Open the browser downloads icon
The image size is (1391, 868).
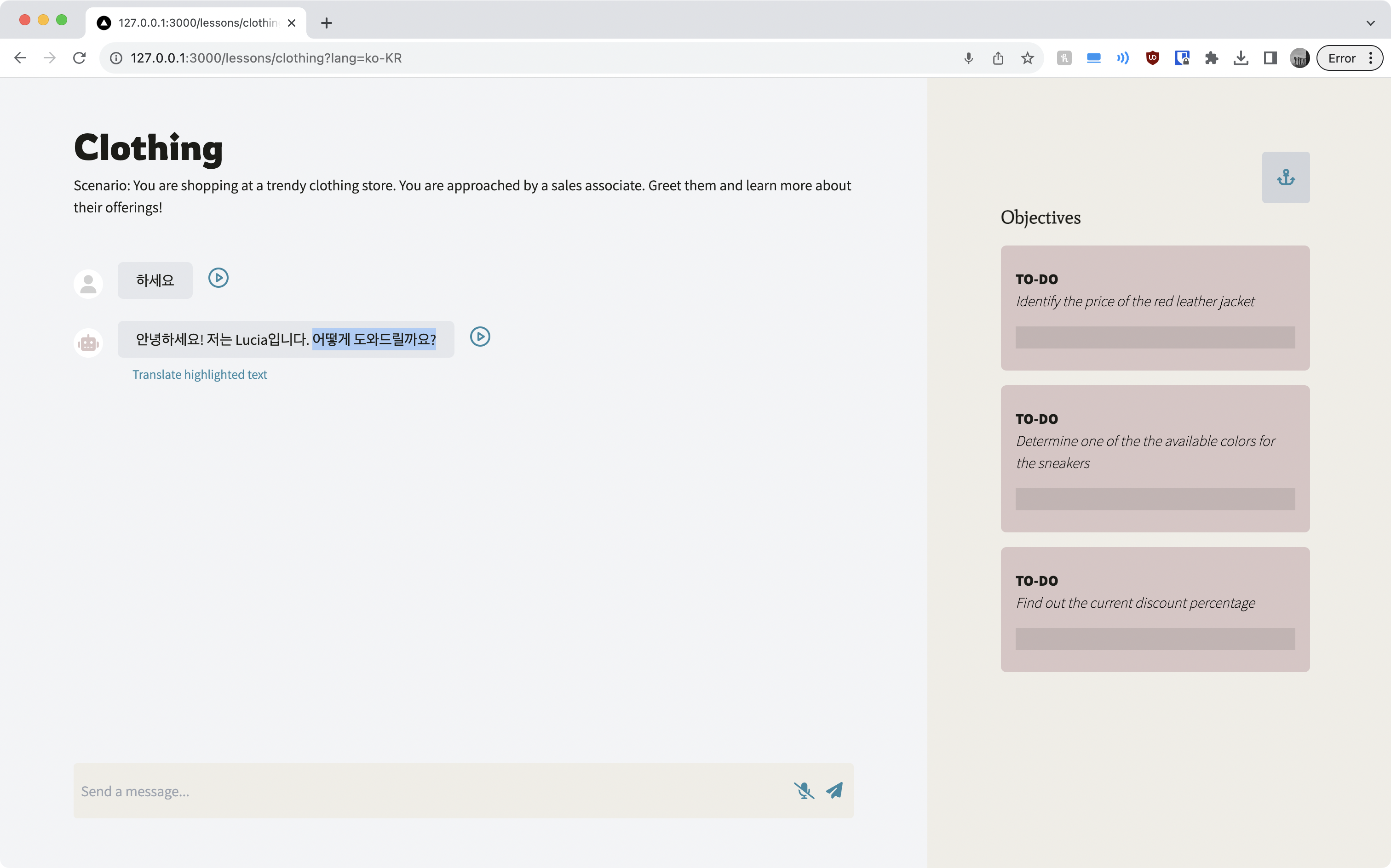tap(1241, 58)
